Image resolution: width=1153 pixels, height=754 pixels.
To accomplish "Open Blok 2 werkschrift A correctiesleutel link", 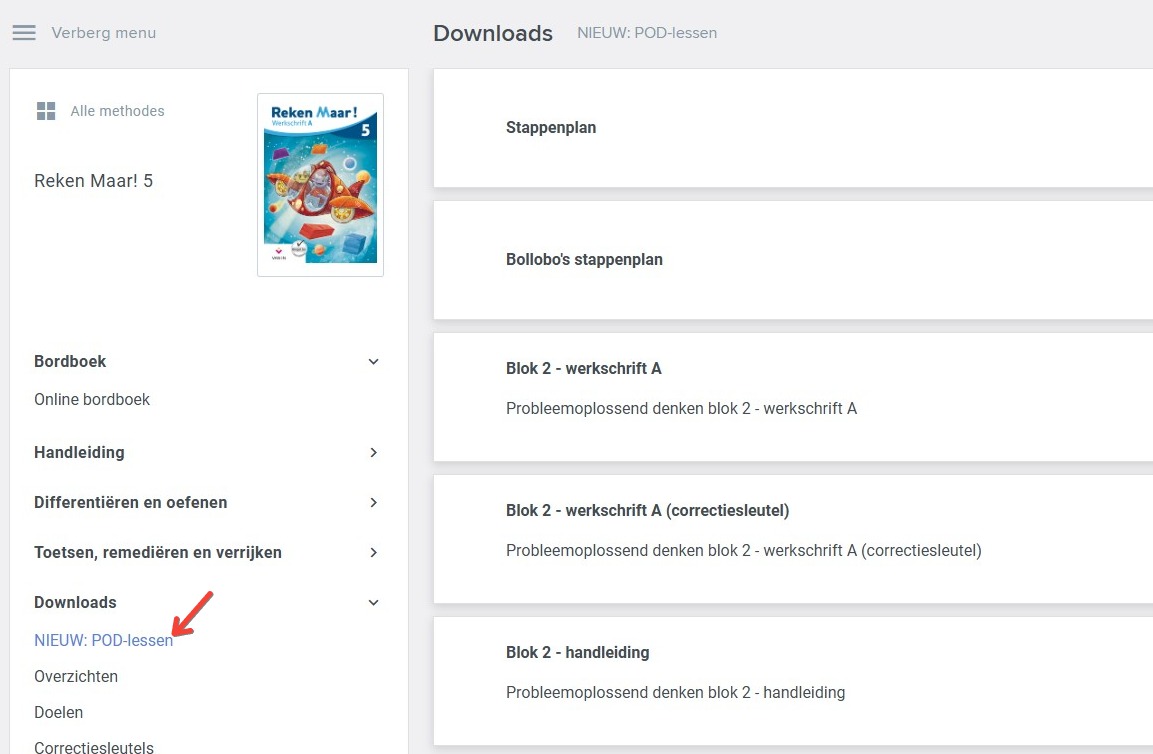I will click(743, 551).
